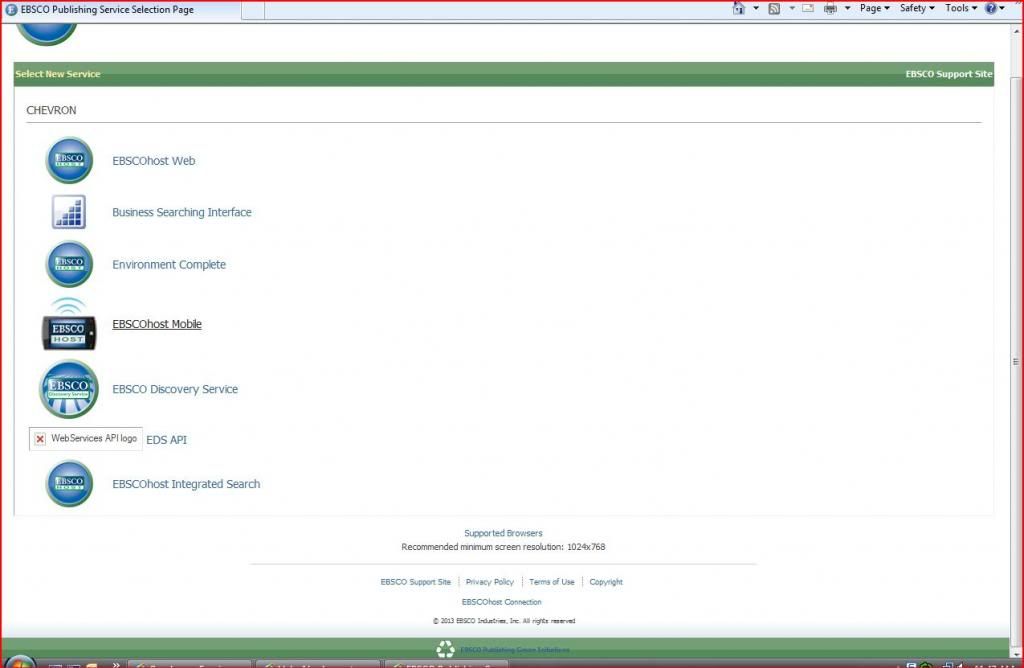The height and width of the screenshot is (668, 1024).
Task: Click the scrollbar down arrow
Action: [x=1016, y=652]
